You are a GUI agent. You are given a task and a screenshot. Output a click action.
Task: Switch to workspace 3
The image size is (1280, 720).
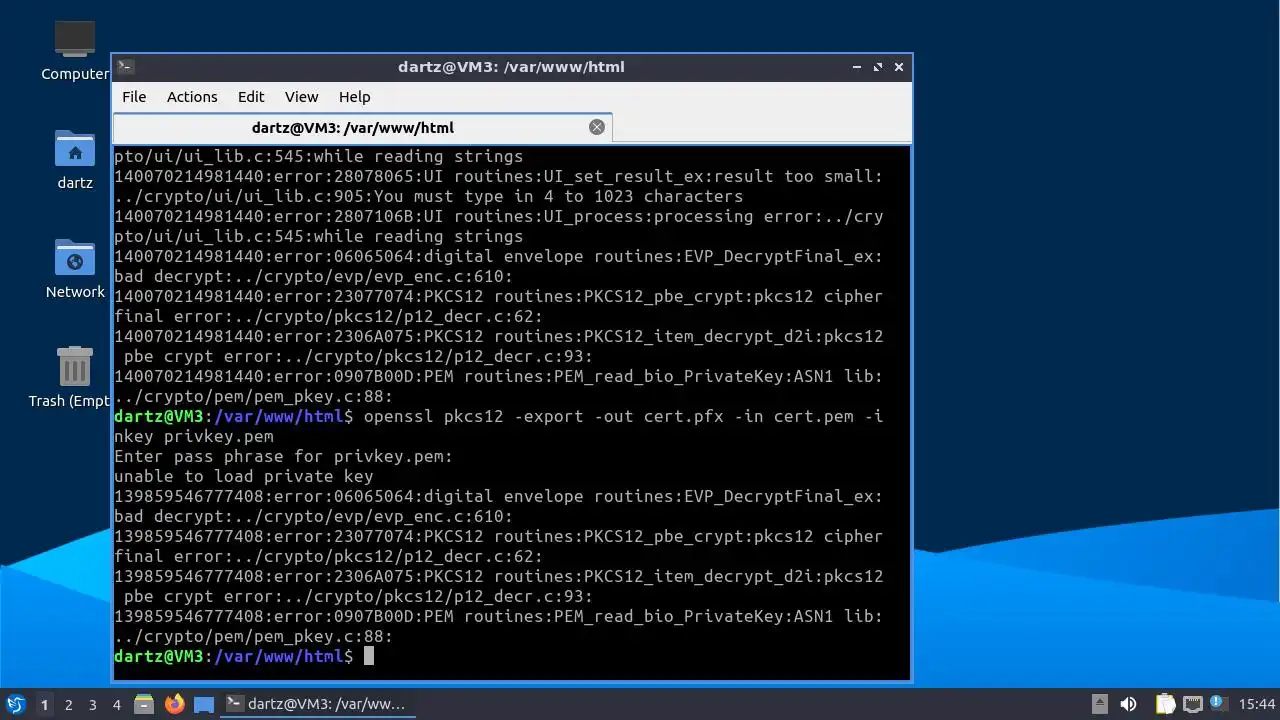pyautogui.click(x=92, y=705)
